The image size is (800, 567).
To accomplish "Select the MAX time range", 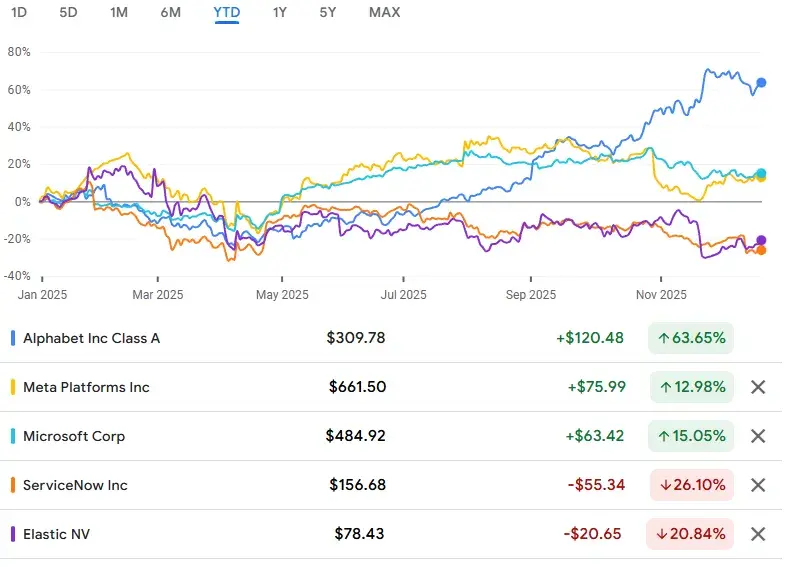I will [x=384, y=12].
